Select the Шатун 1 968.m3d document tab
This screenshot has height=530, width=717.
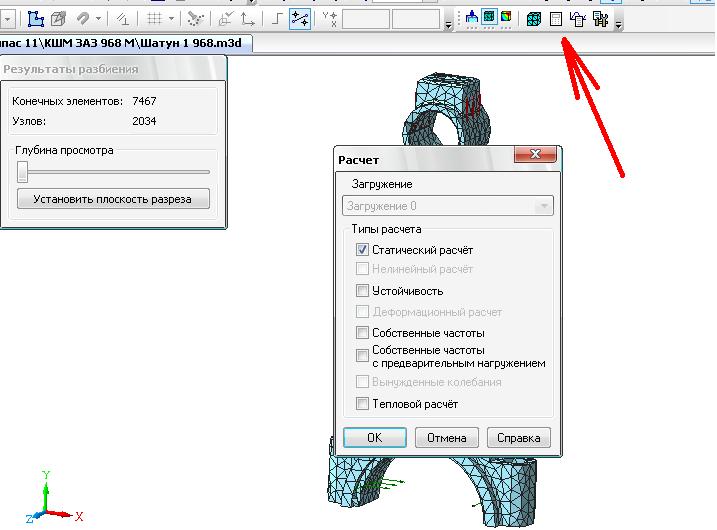124,43
